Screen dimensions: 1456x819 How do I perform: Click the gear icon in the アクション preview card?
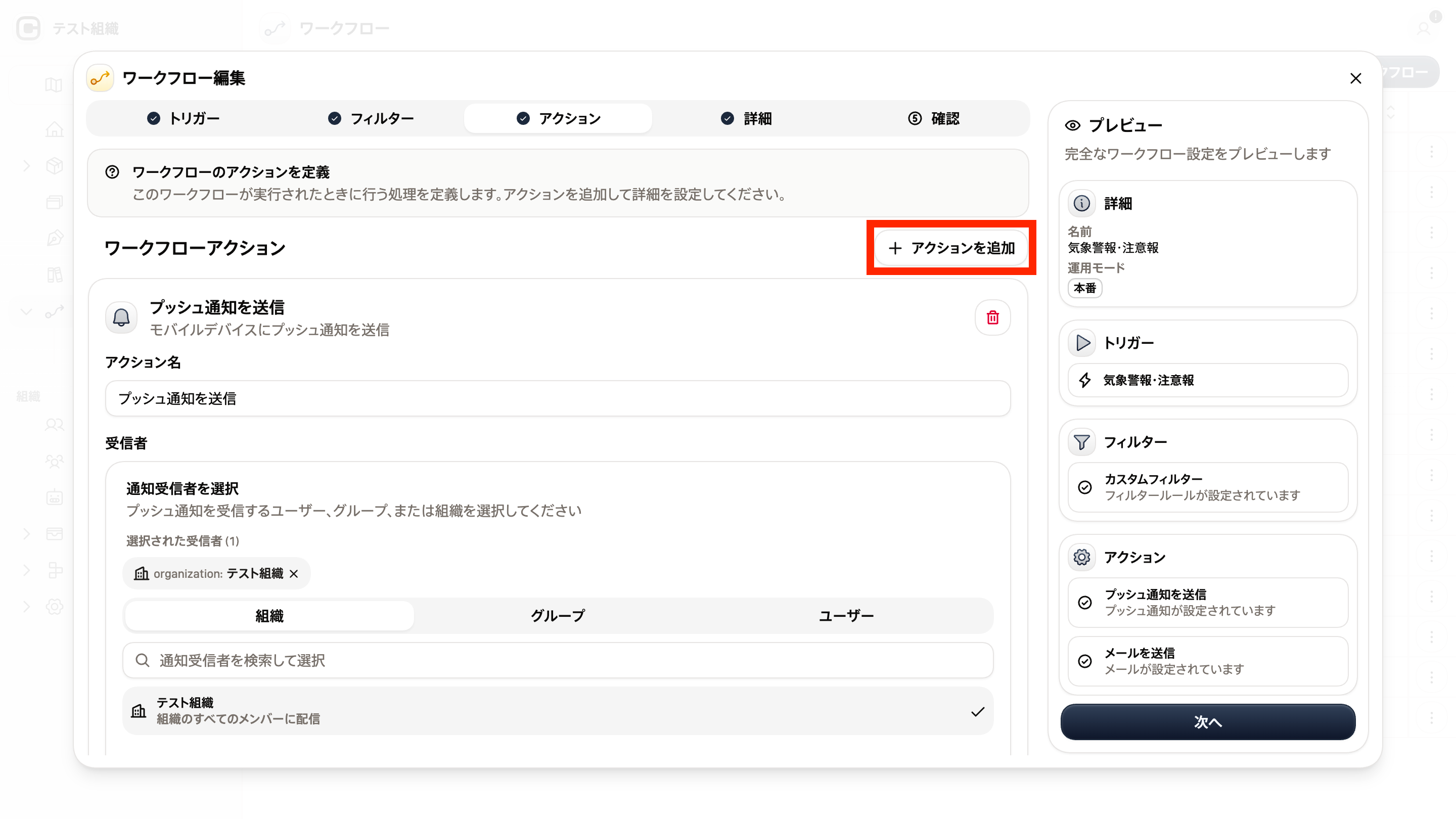tap(1082, 557)
